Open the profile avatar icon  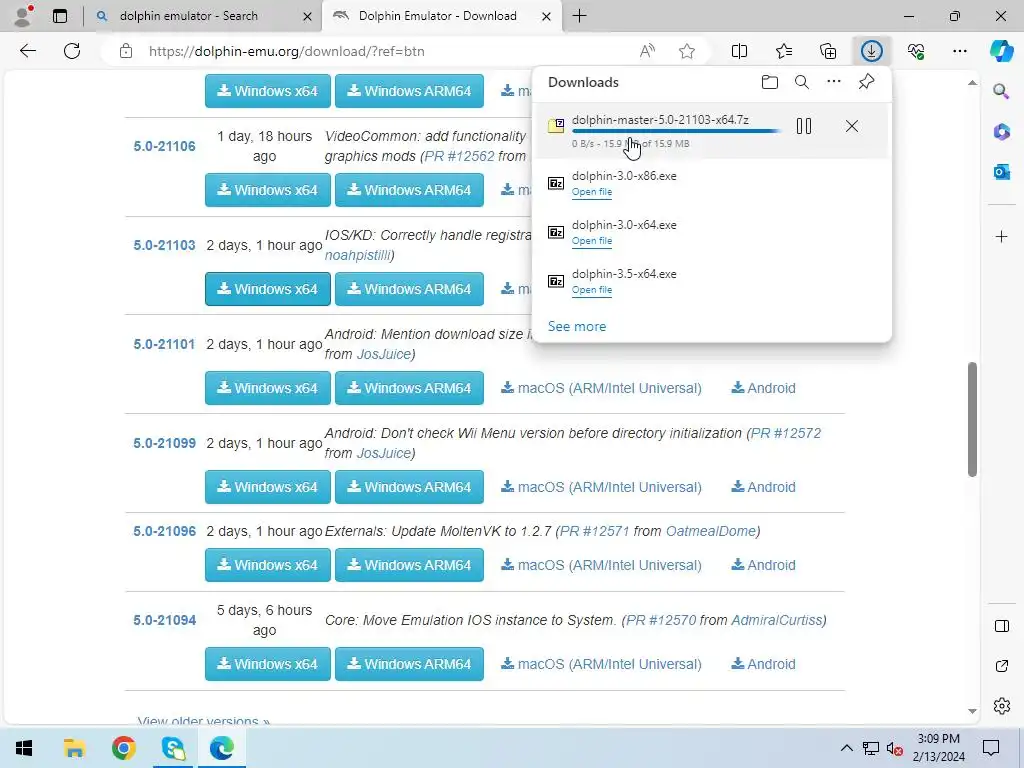pos(24,16)
